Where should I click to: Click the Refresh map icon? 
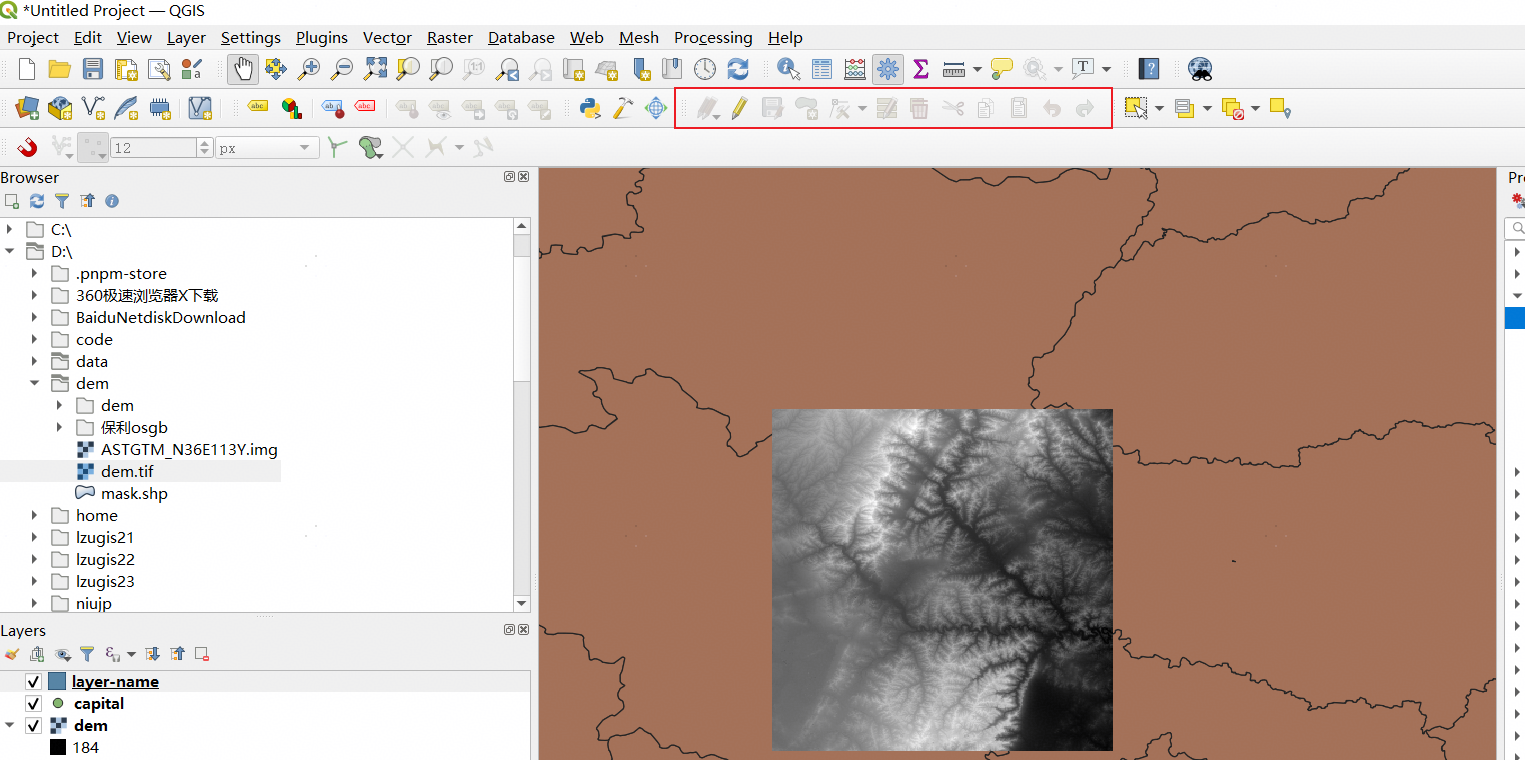pyautogui.click(x=738, y=69)
